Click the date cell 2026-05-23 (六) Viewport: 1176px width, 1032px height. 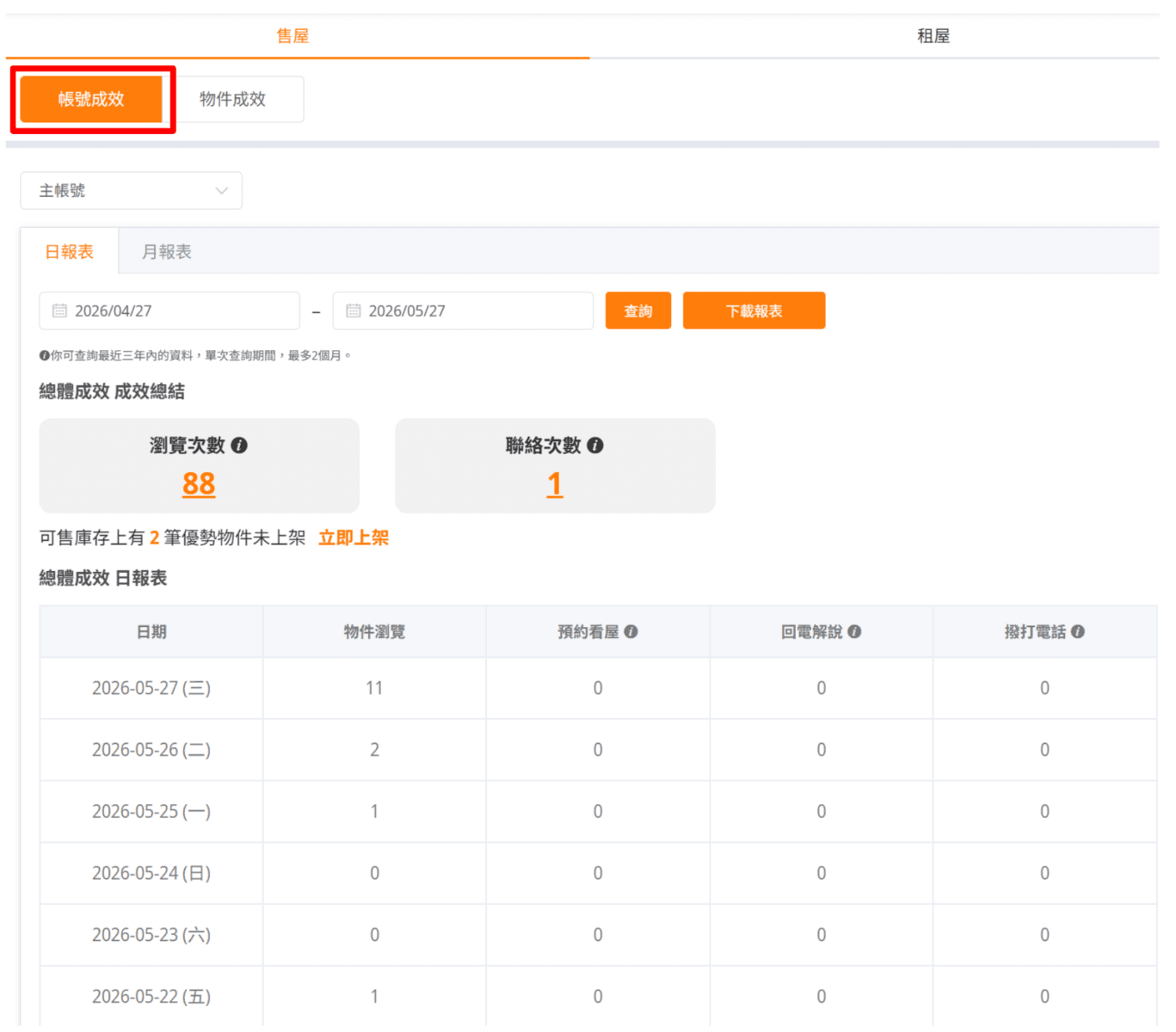coord(151,935)
